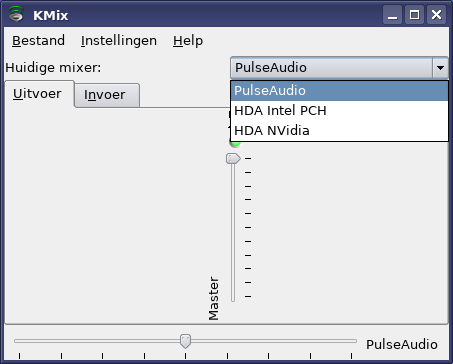Open the Bestand menu
453x364 pixels.
pos(38,41)
